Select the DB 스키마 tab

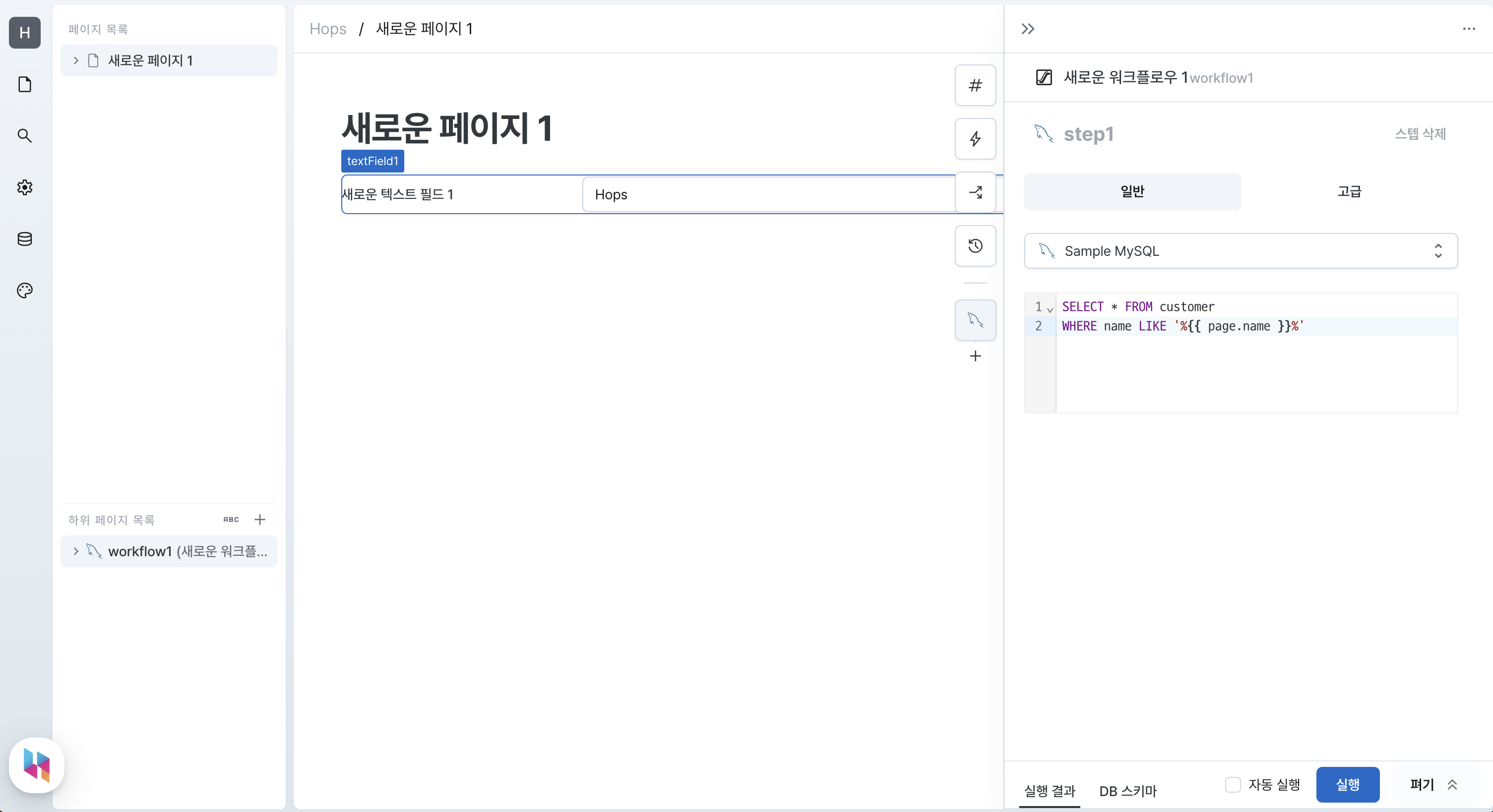tap(1127, 791)
